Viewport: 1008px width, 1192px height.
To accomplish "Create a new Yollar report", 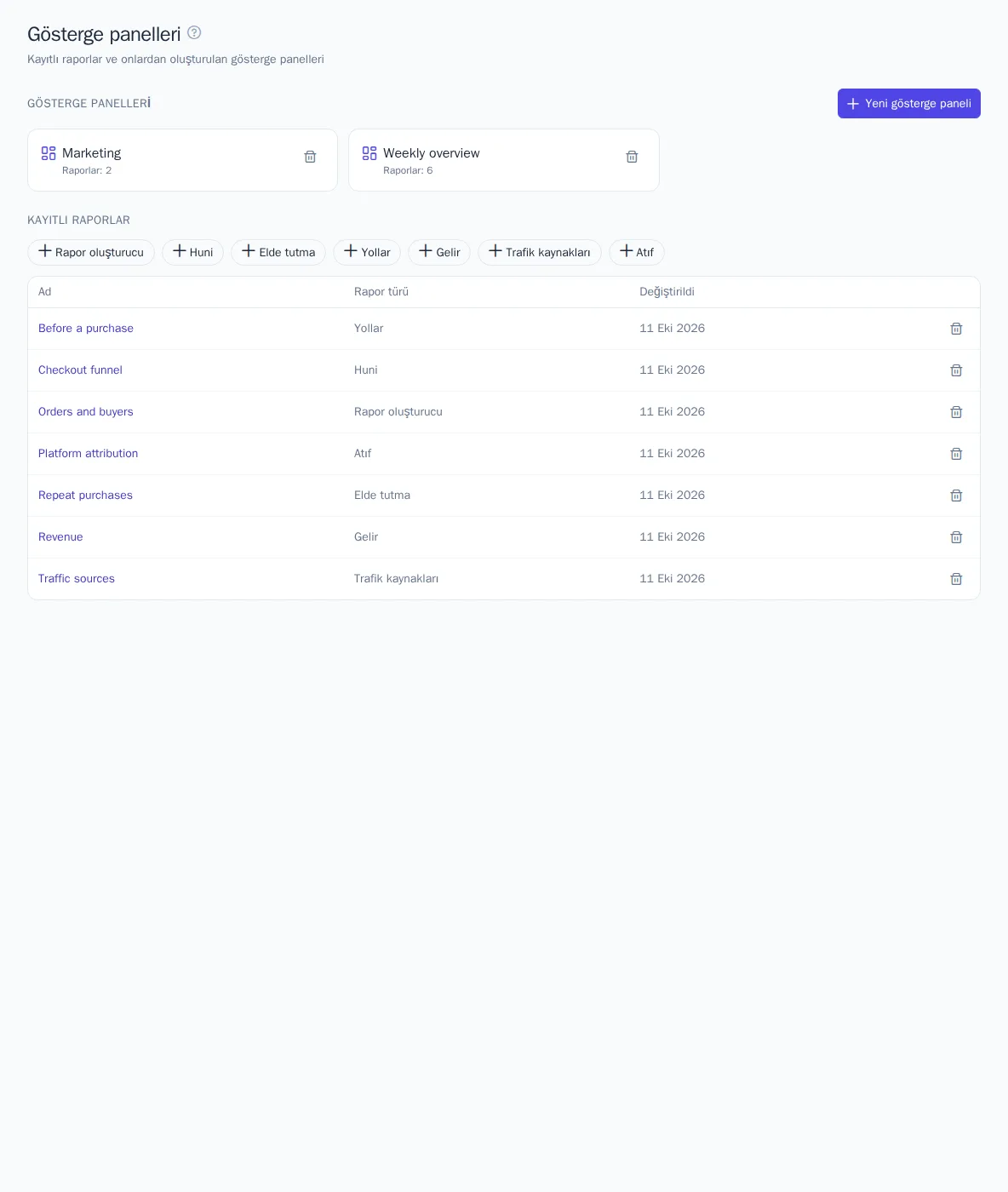I will 367,252.
